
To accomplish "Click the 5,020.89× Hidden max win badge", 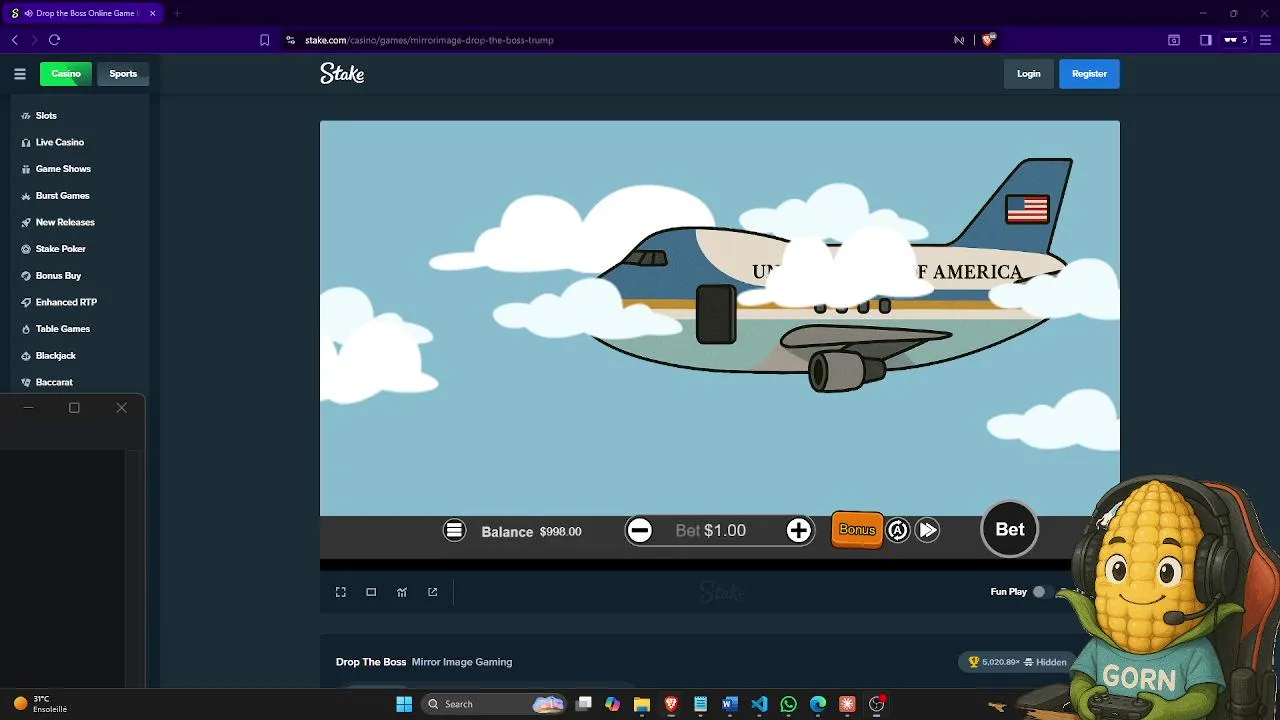I will click(1017, 662).
